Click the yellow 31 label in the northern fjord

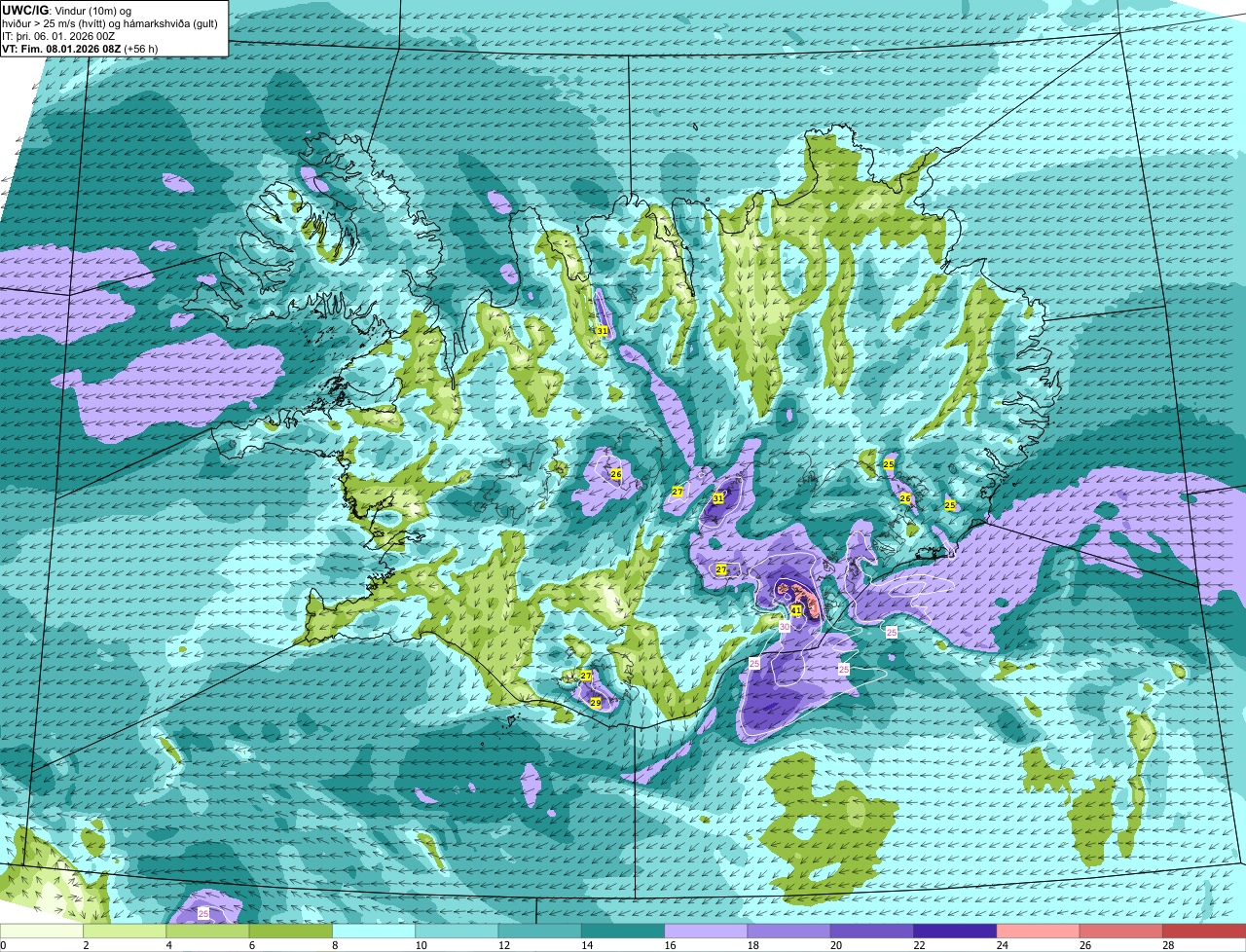pyautogui.click(x=603, y=331)
